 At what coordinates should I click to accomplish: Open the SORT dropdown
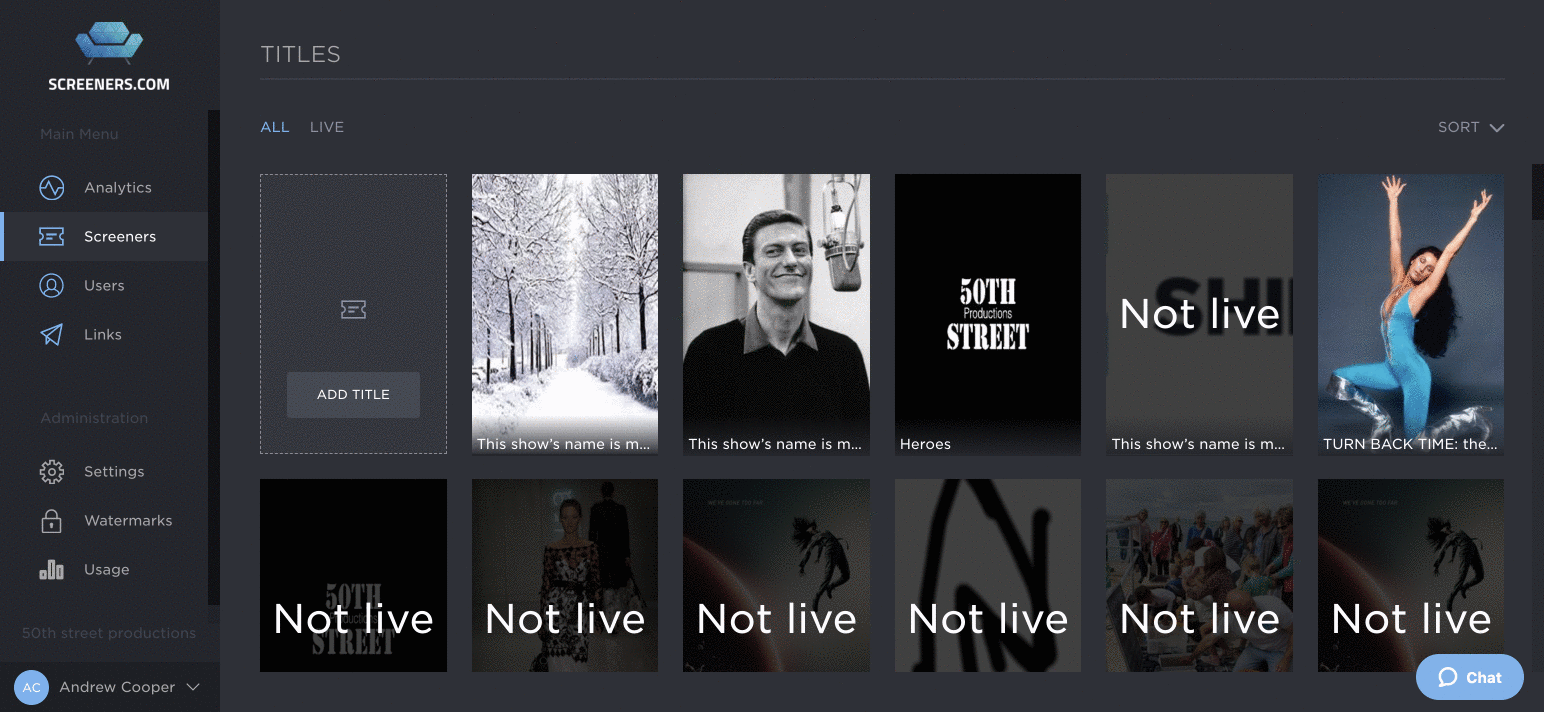(1471, 127)
